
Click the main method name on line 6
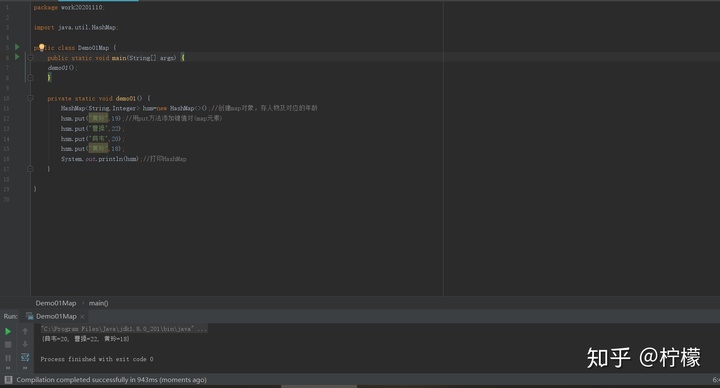coord(119,58)
